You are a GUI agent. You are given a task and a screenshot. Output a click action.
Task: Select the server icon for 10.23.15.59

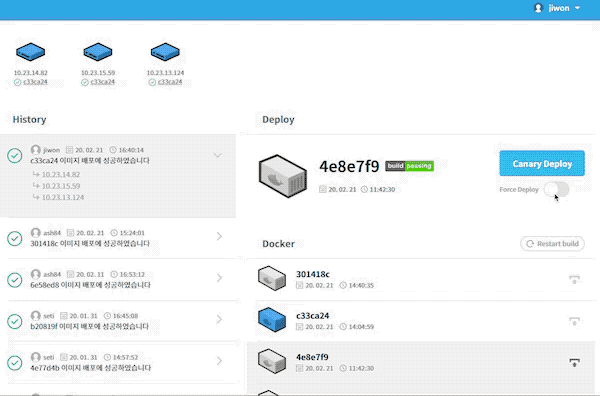click(98, 52)
